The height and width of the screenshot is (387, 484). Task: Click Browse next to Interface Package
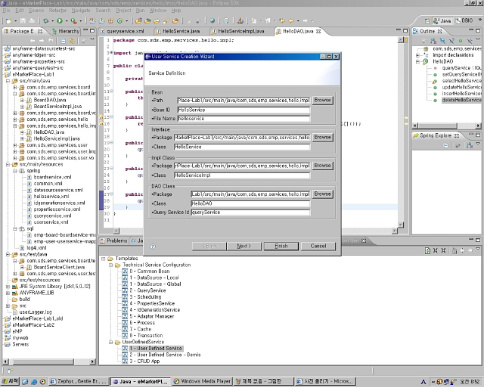point(322,137)
